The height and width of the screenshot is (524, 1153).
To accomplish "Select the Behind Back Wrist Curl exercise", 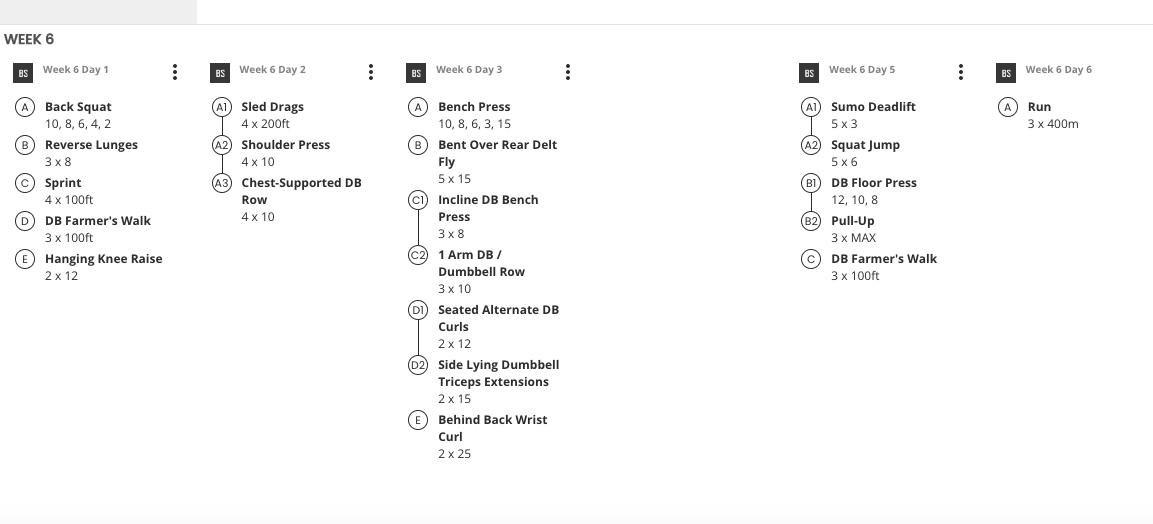I will 493,428.
